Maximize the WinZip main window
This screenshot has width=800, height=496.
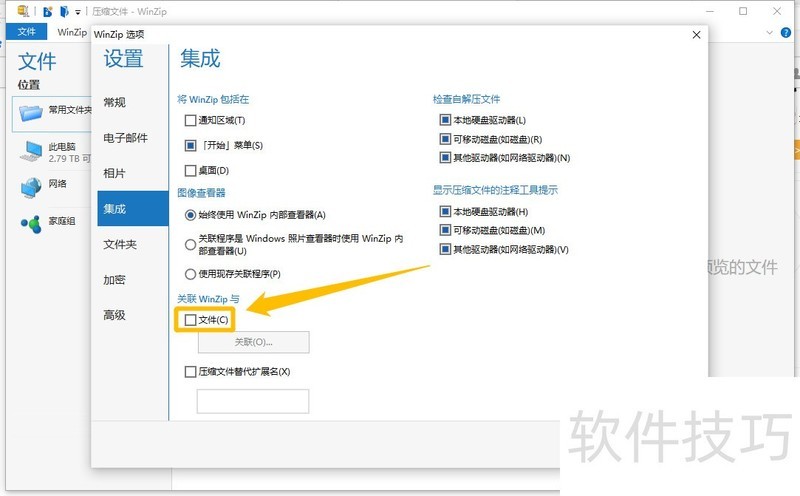(x=743, y=11)
